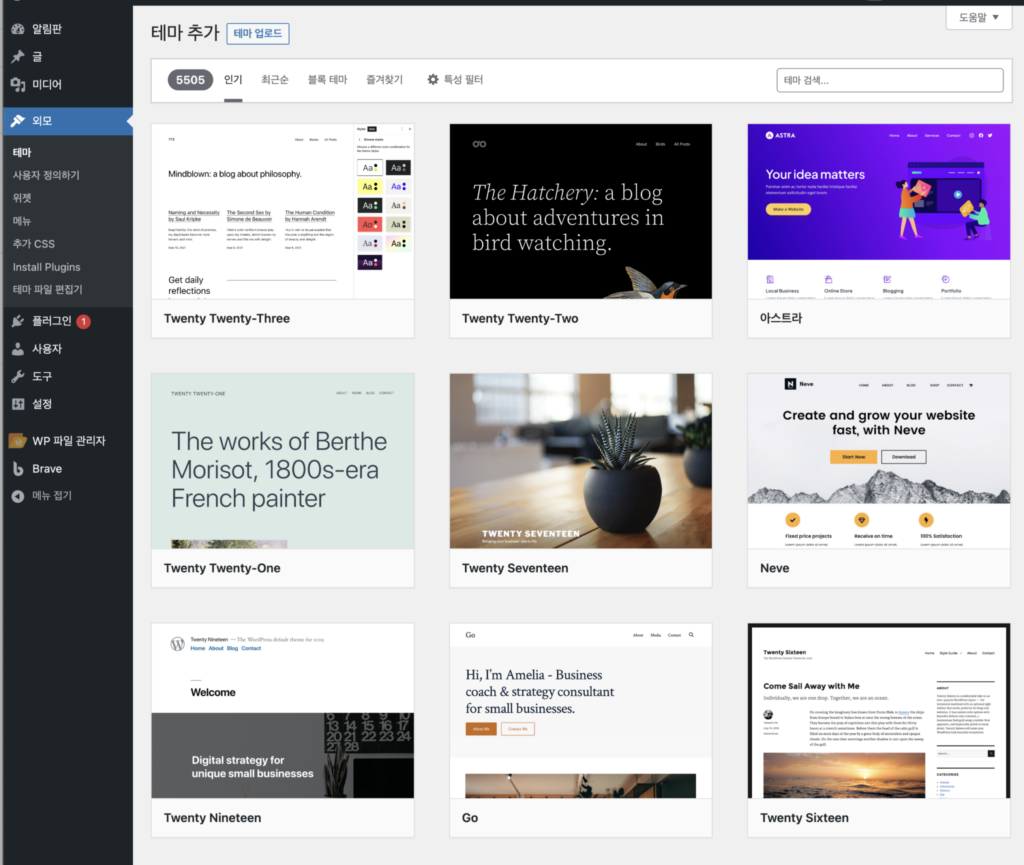The height and width of the screenshot is (865, 1024).
Task: Click the paintbrush icon for 외모
Action: (18, 121)
